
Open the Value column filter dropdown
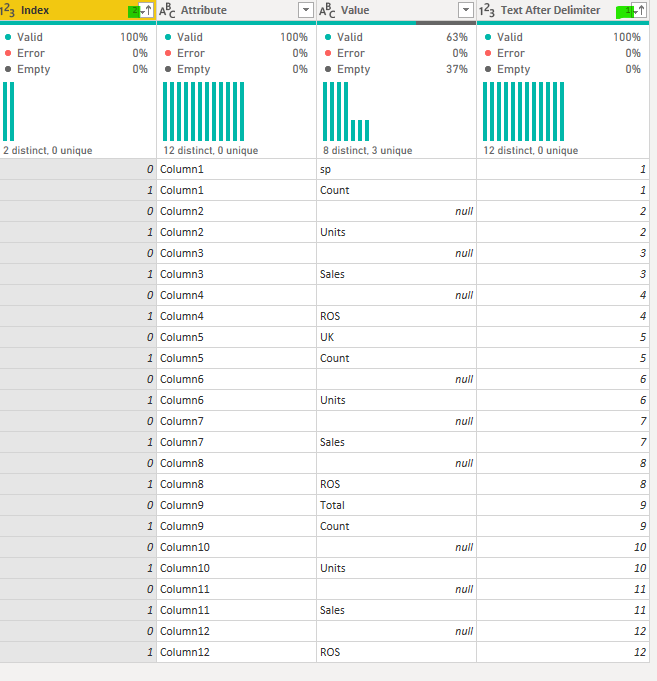tap(466, 10)
